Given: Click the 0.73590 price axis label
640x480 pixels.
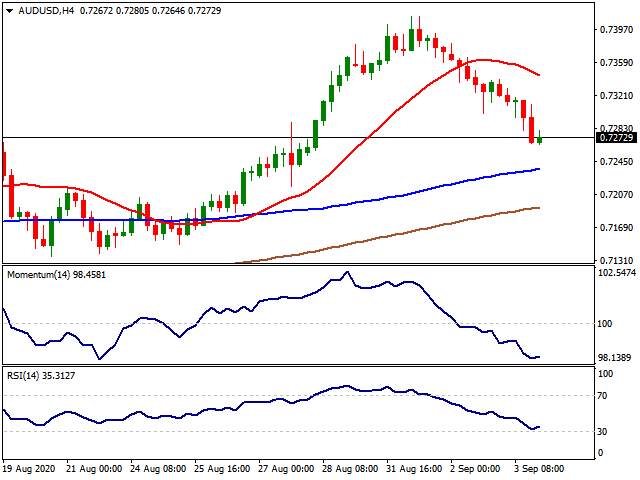Looking at the screenshot, I should (616, 62).
